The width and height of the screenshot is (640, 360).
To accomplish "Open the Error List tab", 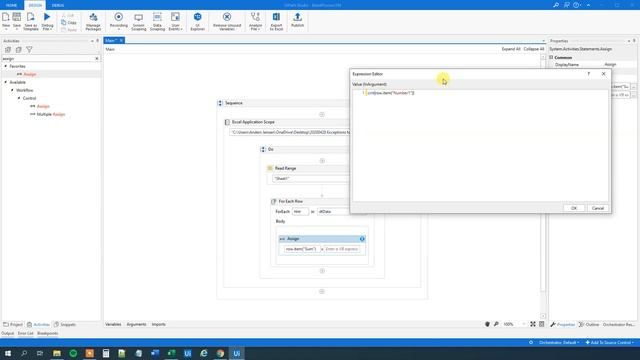I will [25, 333].
